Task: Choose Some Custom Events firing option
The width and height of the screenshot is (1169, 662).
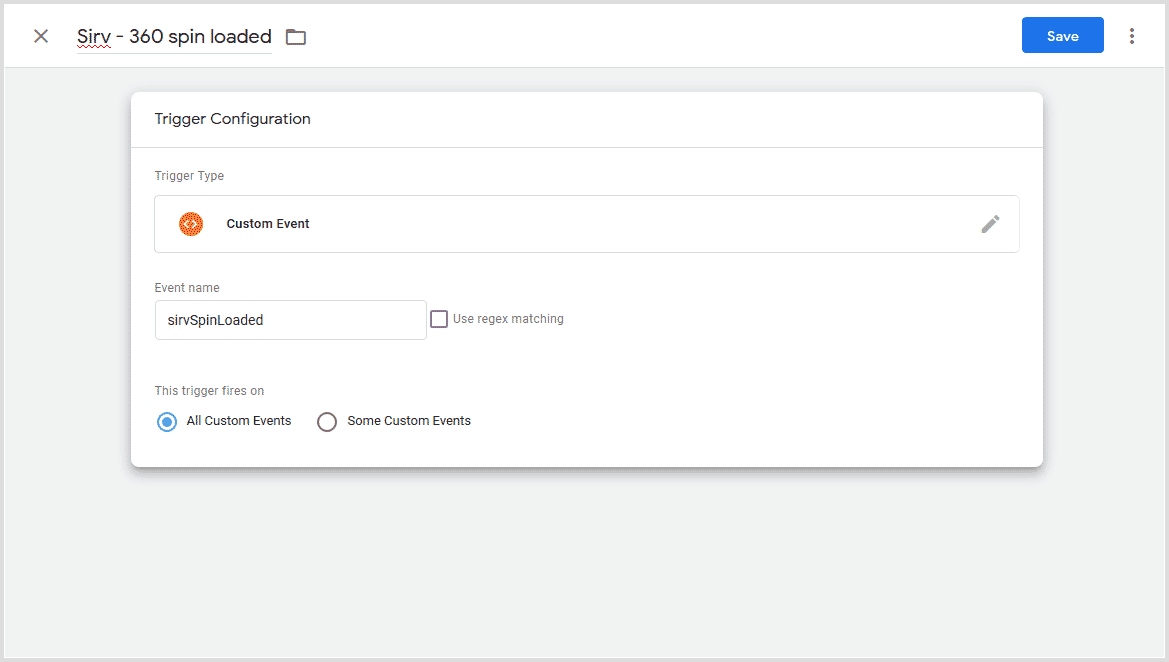Action: click(x=327, y=421)
